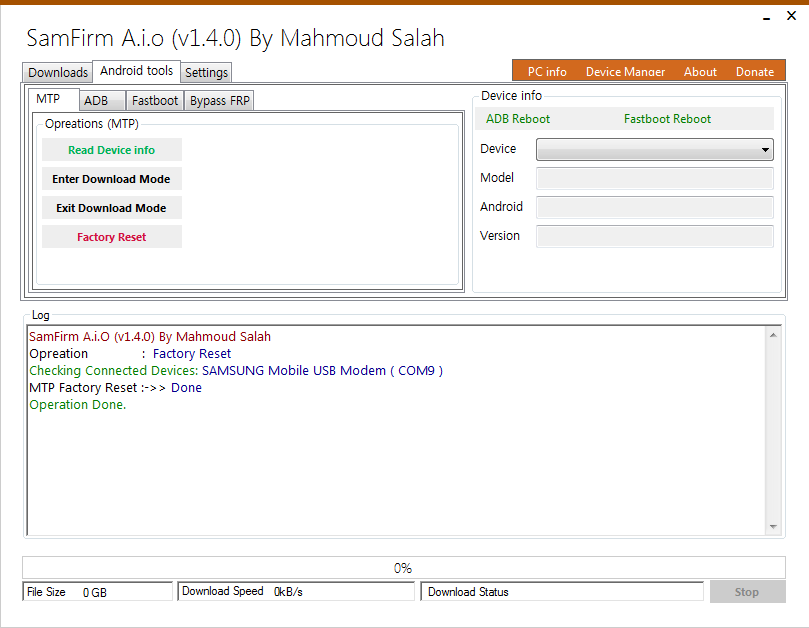Click the Stop download button

[746, 591]
